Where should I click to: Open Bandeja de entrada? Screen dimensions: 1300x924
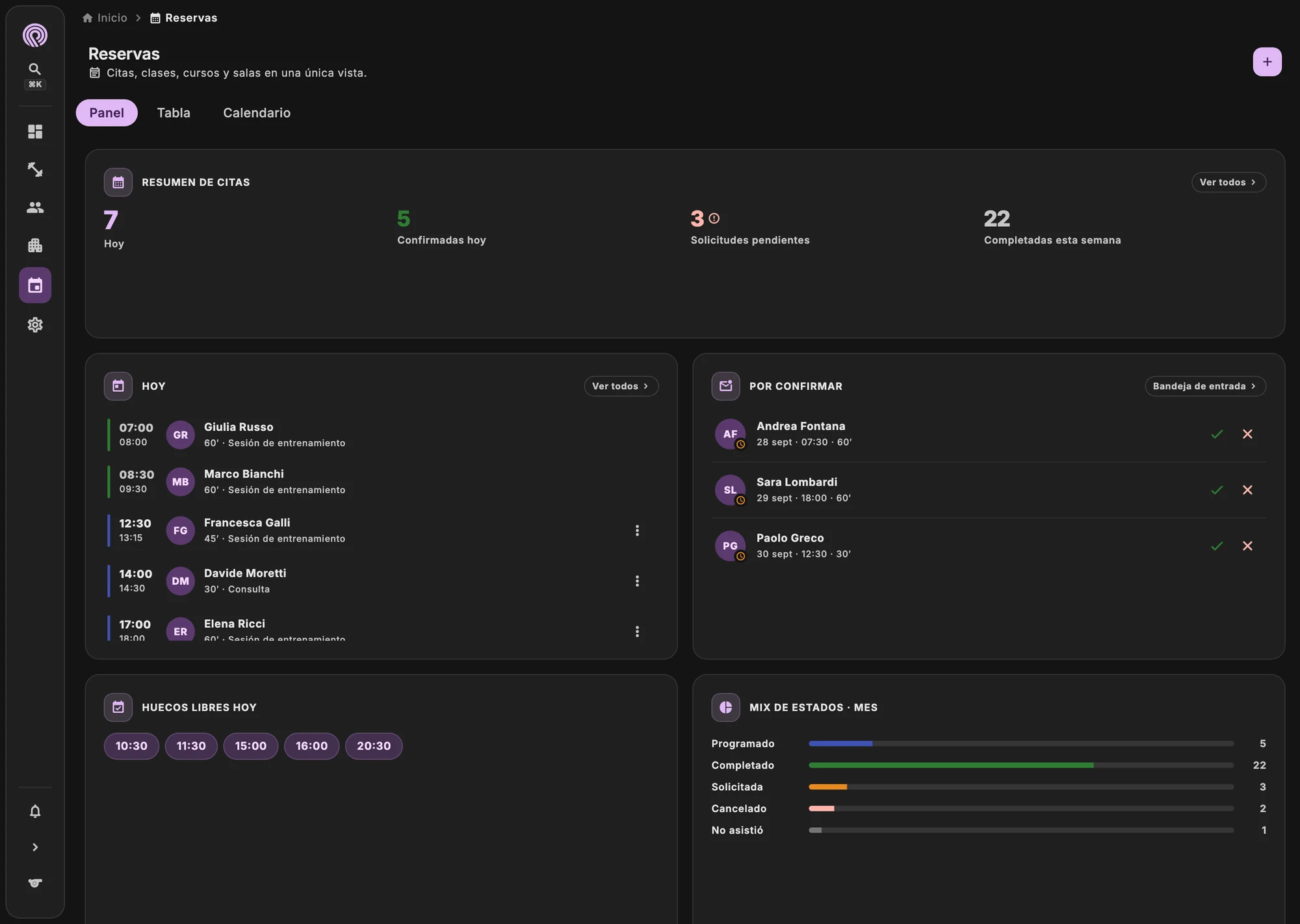click(1205, 387)
